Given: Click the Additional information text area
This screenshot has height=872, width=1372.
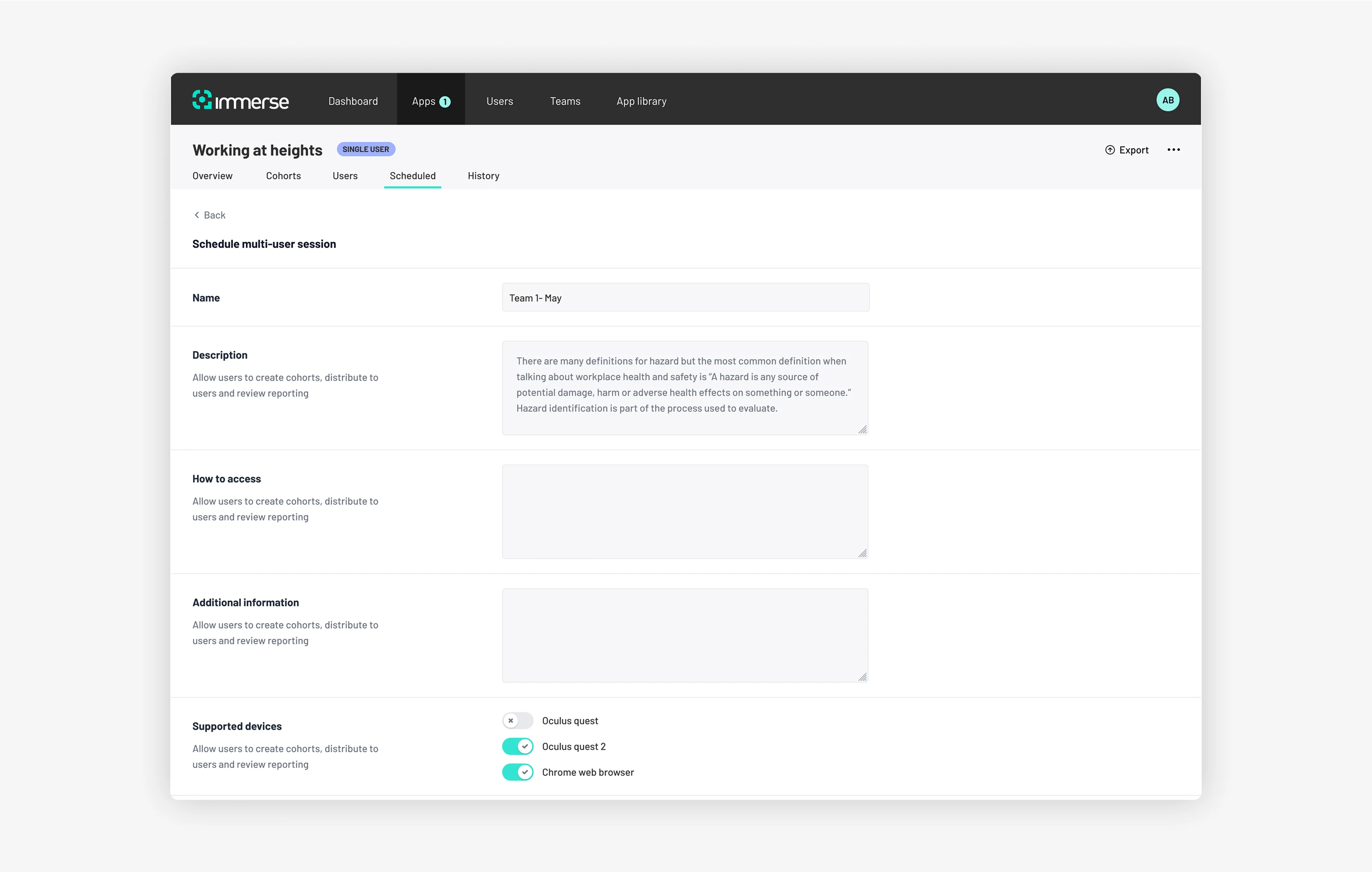Looking at the screenshot, I should 685,635.
